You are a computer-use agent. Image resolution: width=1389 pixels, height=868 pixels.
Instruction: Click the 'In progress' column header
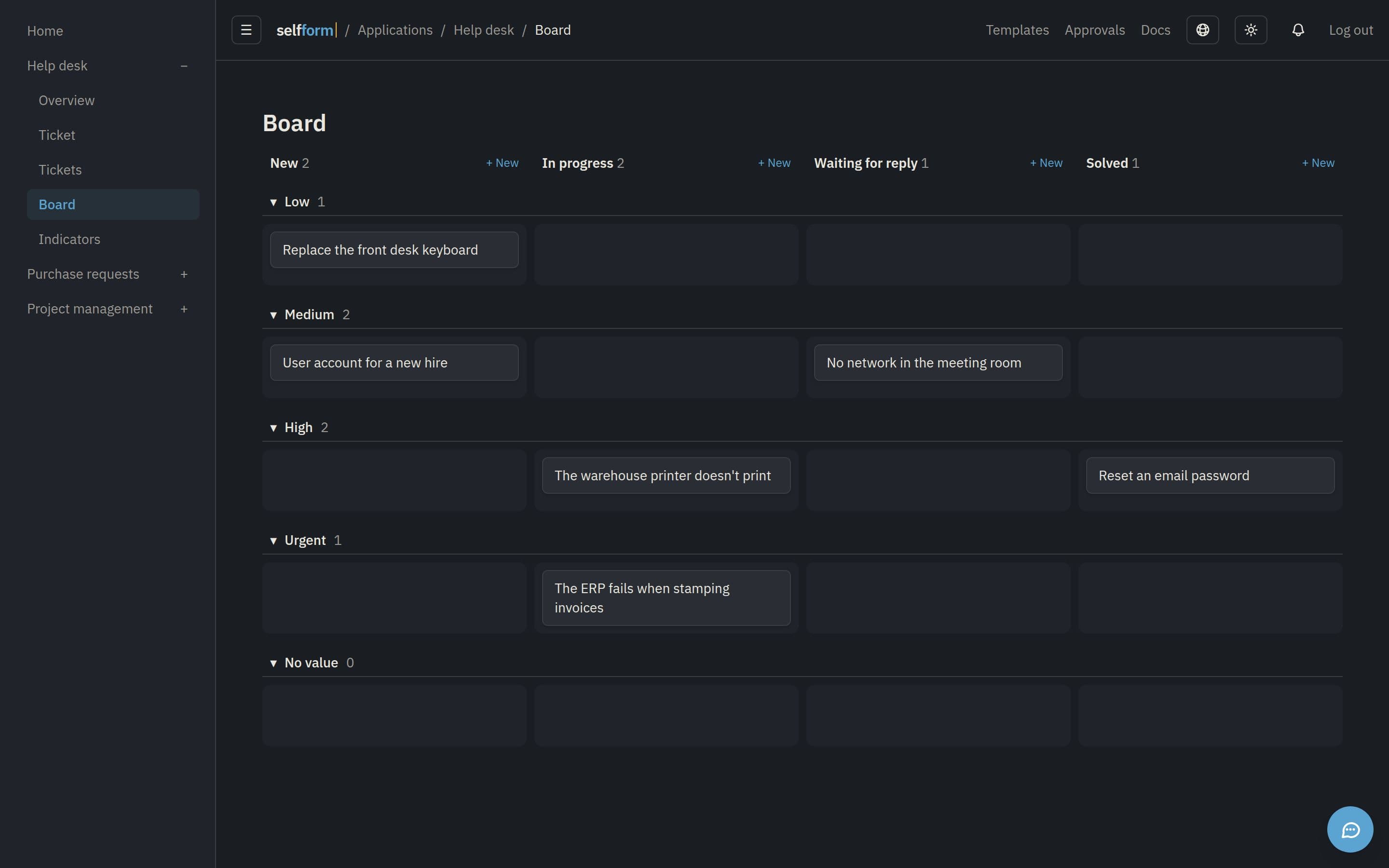[x=577, y=163]
